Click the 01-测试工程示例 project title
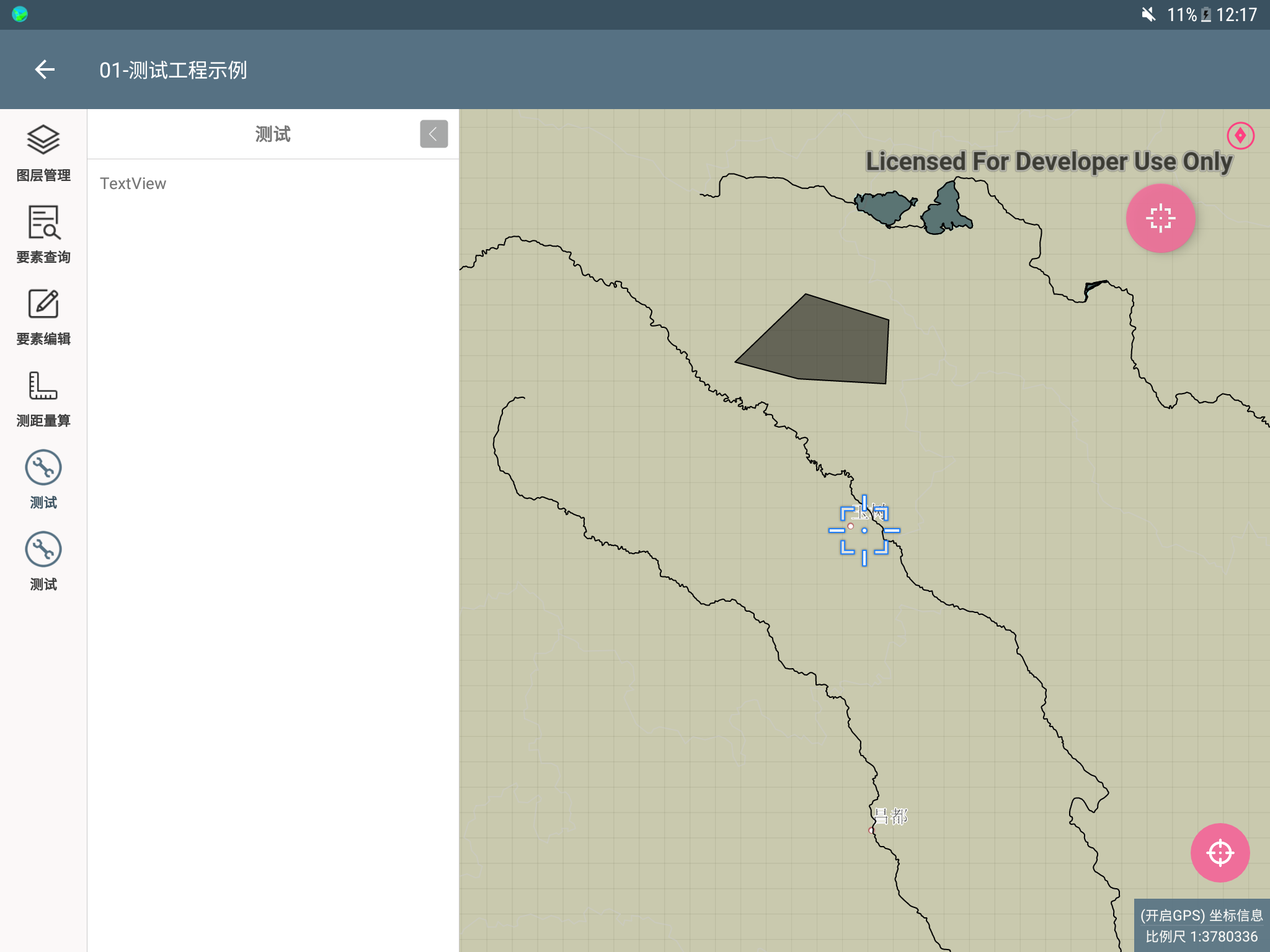Viewport: 1270px width, 952px height. click(173, 70)
